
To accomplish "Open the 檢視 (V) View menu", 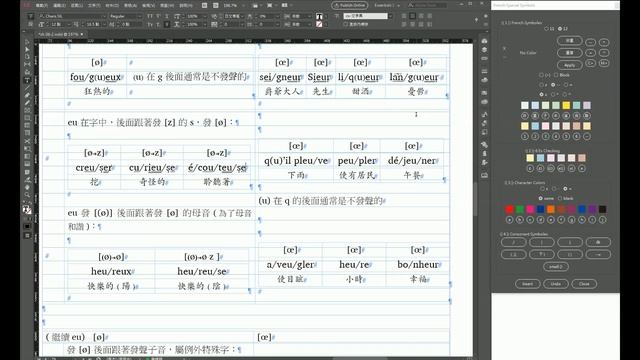I will (x=148, y=6).
